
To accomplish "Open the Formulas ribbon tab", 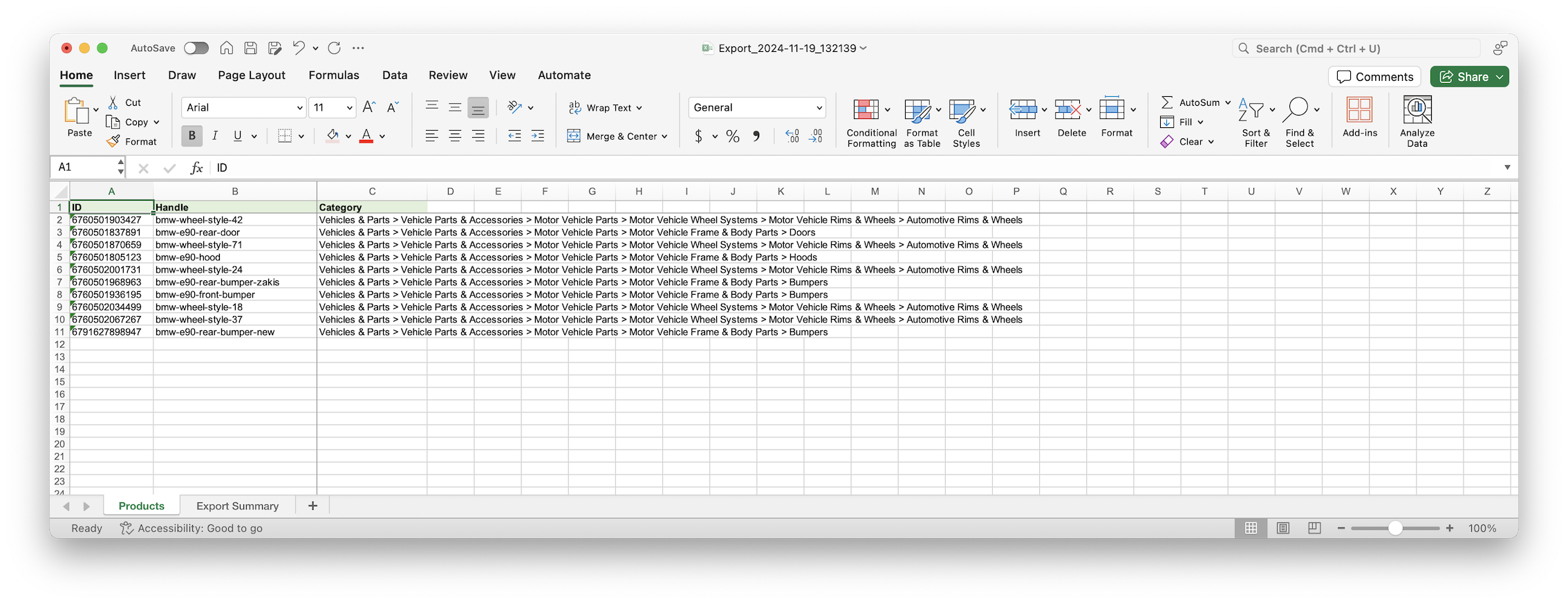I will tap(333, 75).
